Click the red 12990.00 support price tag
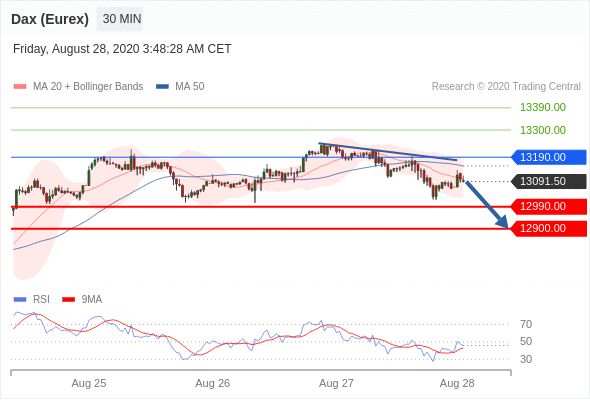590x400 pixels. [x=549, y=207]
